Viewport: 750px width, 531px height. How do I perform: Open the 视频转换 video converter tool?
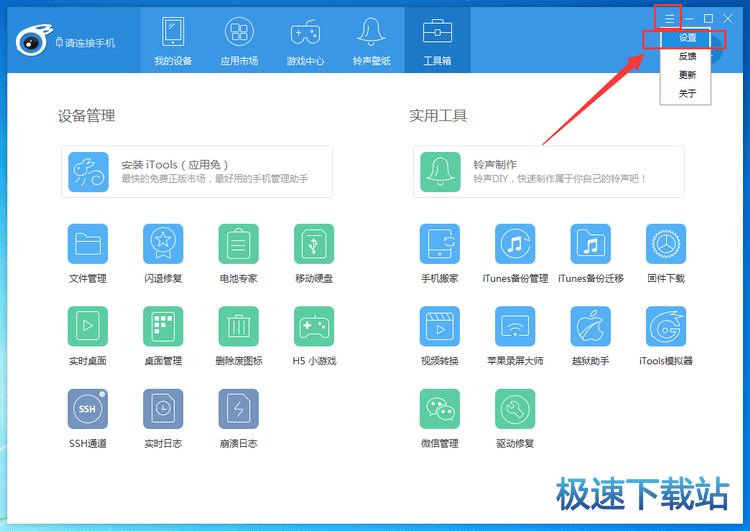(440, 326)
